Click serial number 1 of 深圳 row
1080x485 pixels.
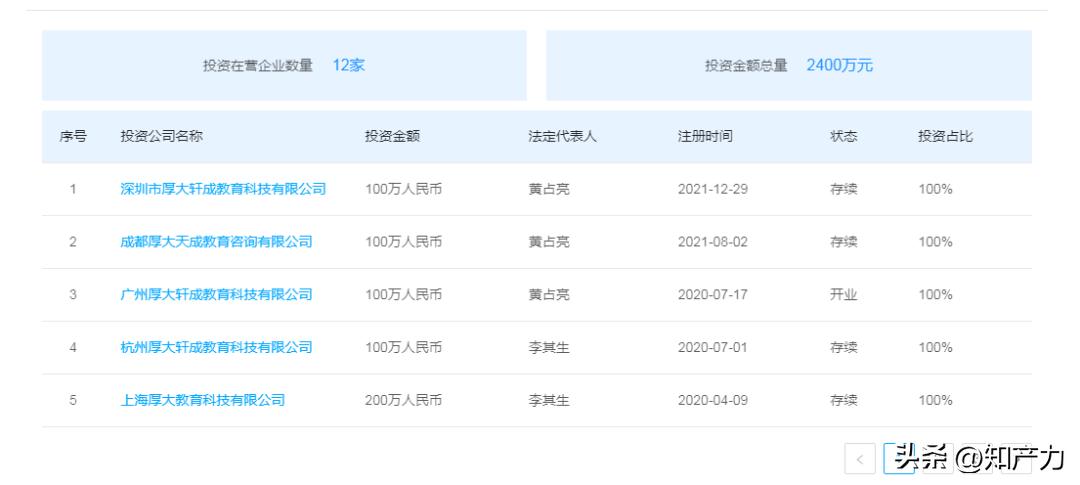pos(73,189)
